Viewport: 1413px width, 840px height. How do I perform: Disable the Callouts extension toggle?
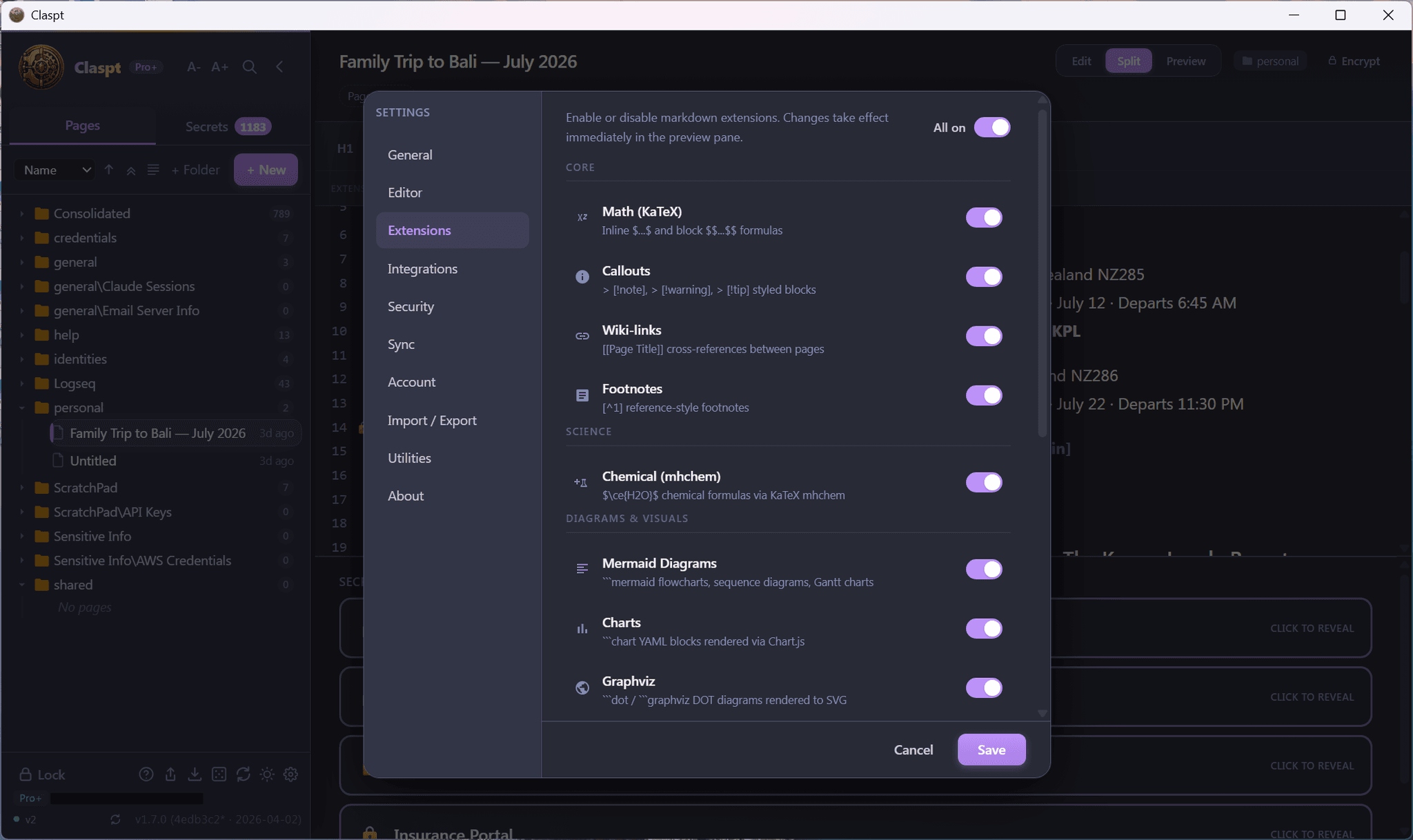tap(984, 277)
